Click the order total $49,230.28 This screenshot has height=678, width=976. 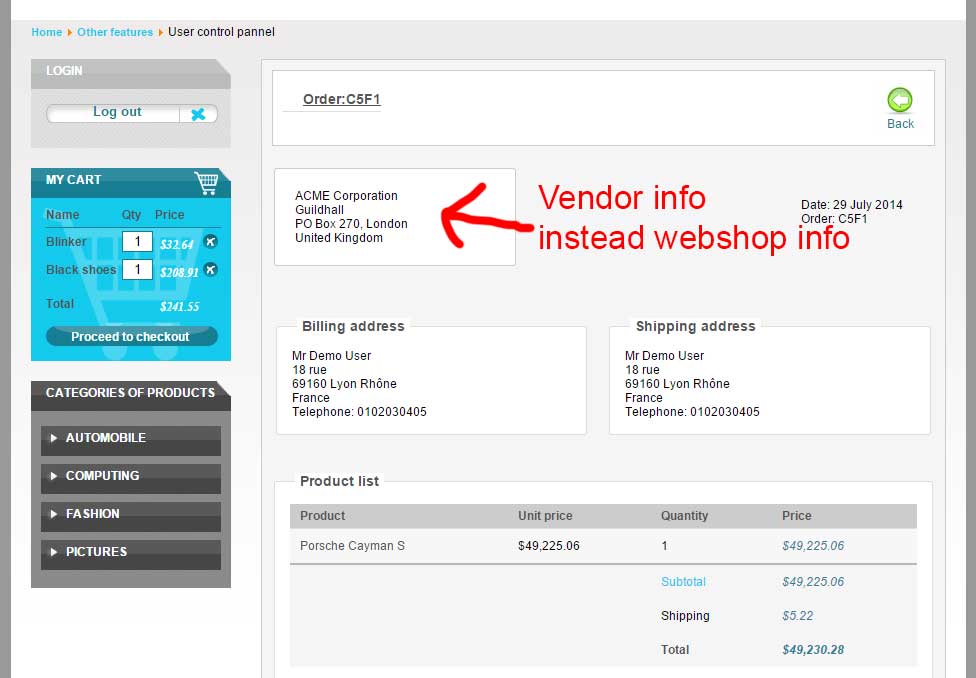tap(813, 649)
